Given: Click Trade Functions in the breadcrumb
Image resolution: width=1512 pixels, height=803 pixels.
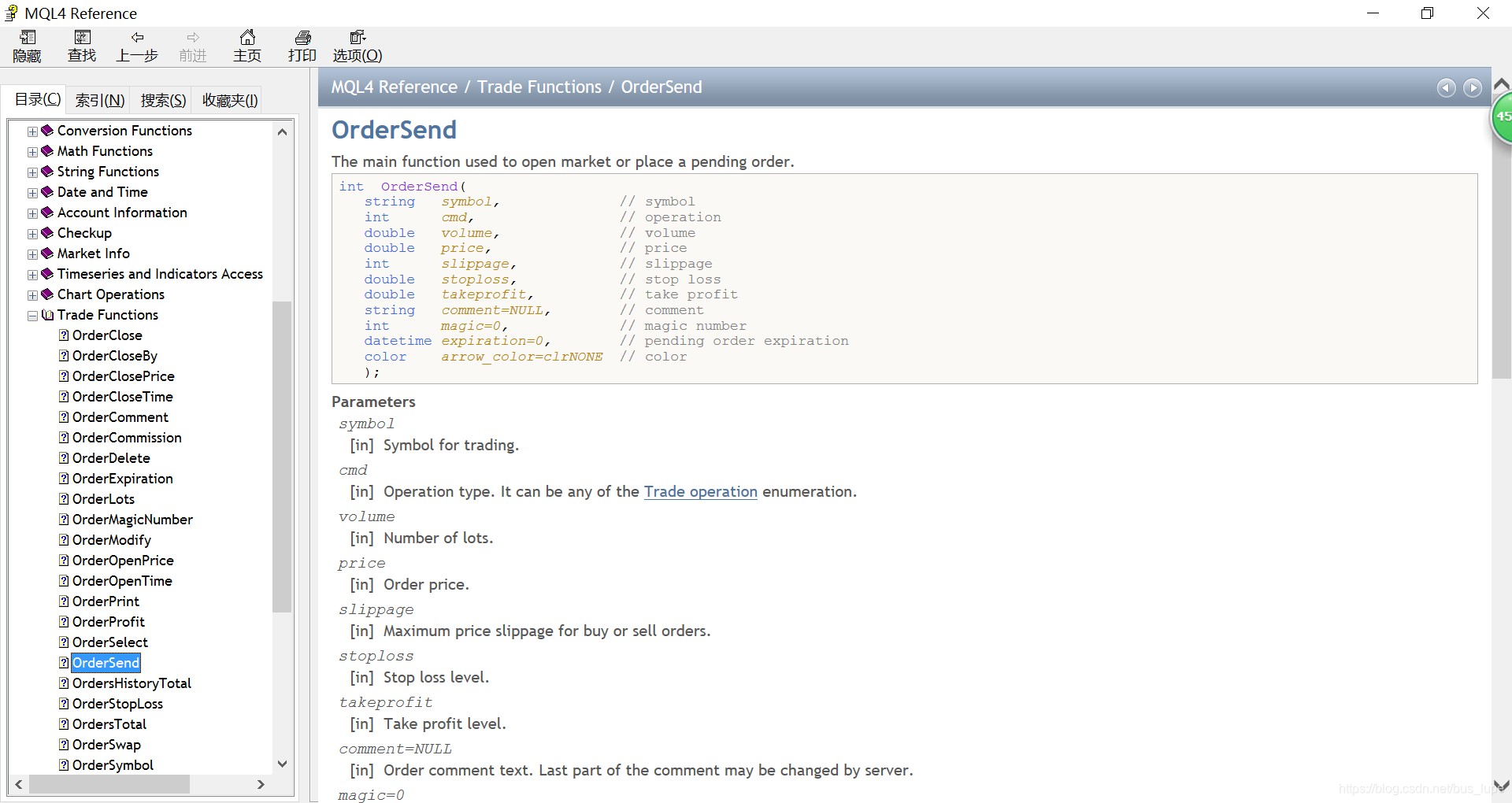Looking at the screenshot, I should pos(539,87).
